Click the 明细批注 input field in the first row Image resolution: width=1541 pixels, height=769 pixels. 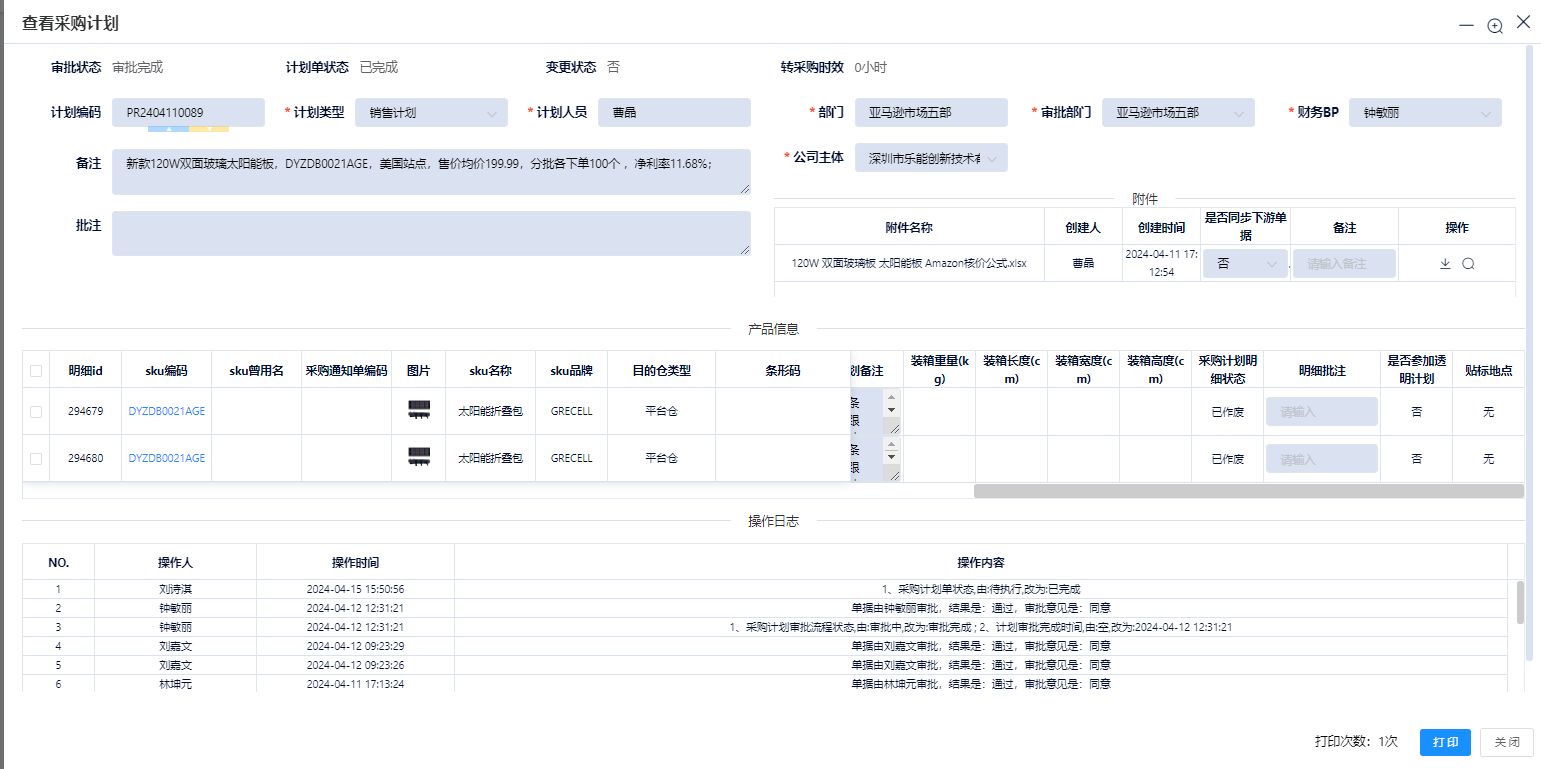pyautogui.click(x=1321, y=410)
